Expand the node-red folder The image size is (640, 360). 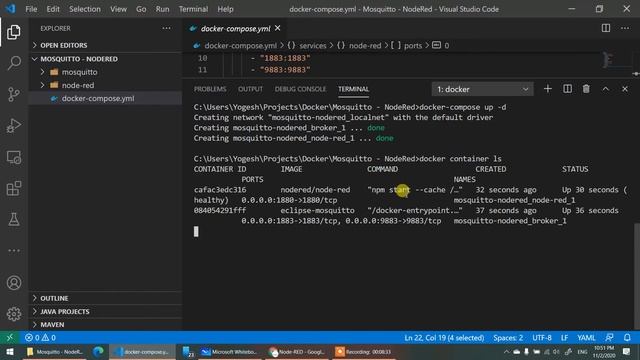(105, 85)
